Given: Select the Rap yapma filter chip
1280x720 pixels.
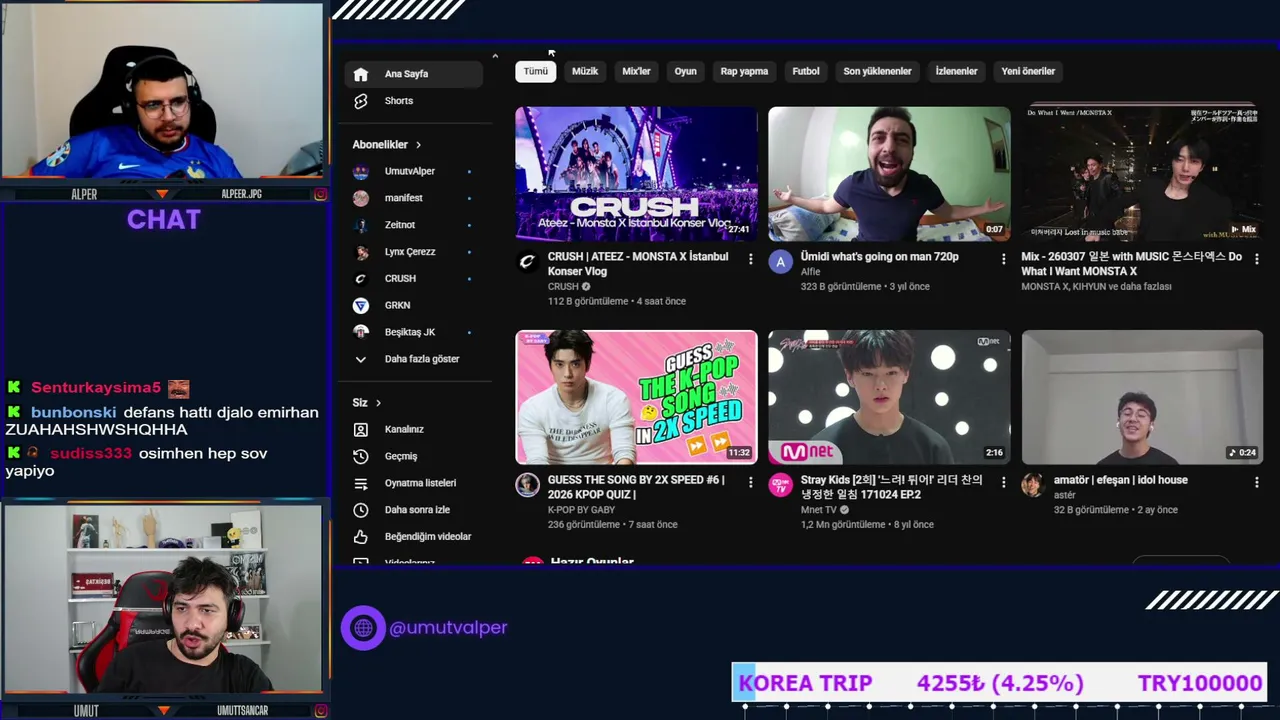Looking at the screenshot, I should pos(744,71).
